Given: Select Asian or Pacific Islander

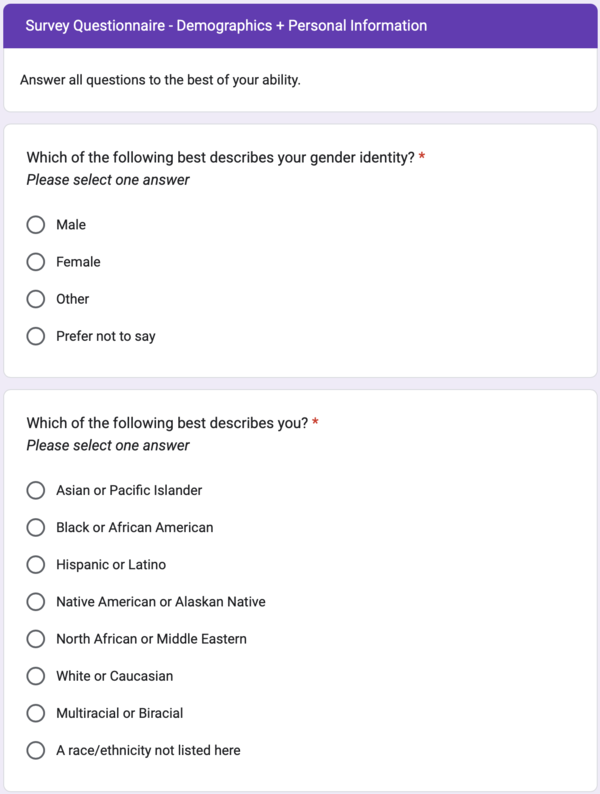Looking at the screenshot, I should (36, 490).
